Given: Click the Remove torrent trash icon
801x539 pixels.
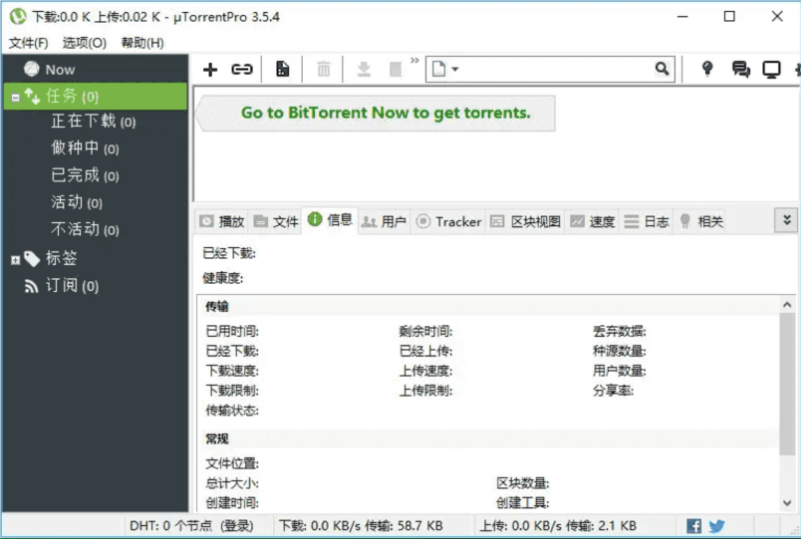Looking at the screenshot, I should pyautogui.click(x=323, y=69).
